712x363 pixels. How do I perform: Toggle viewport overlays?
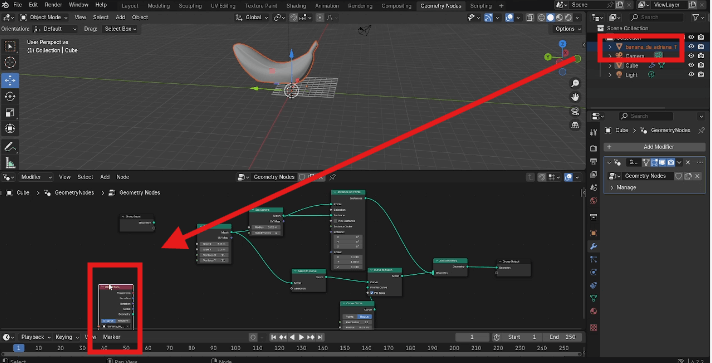(509, 18)
